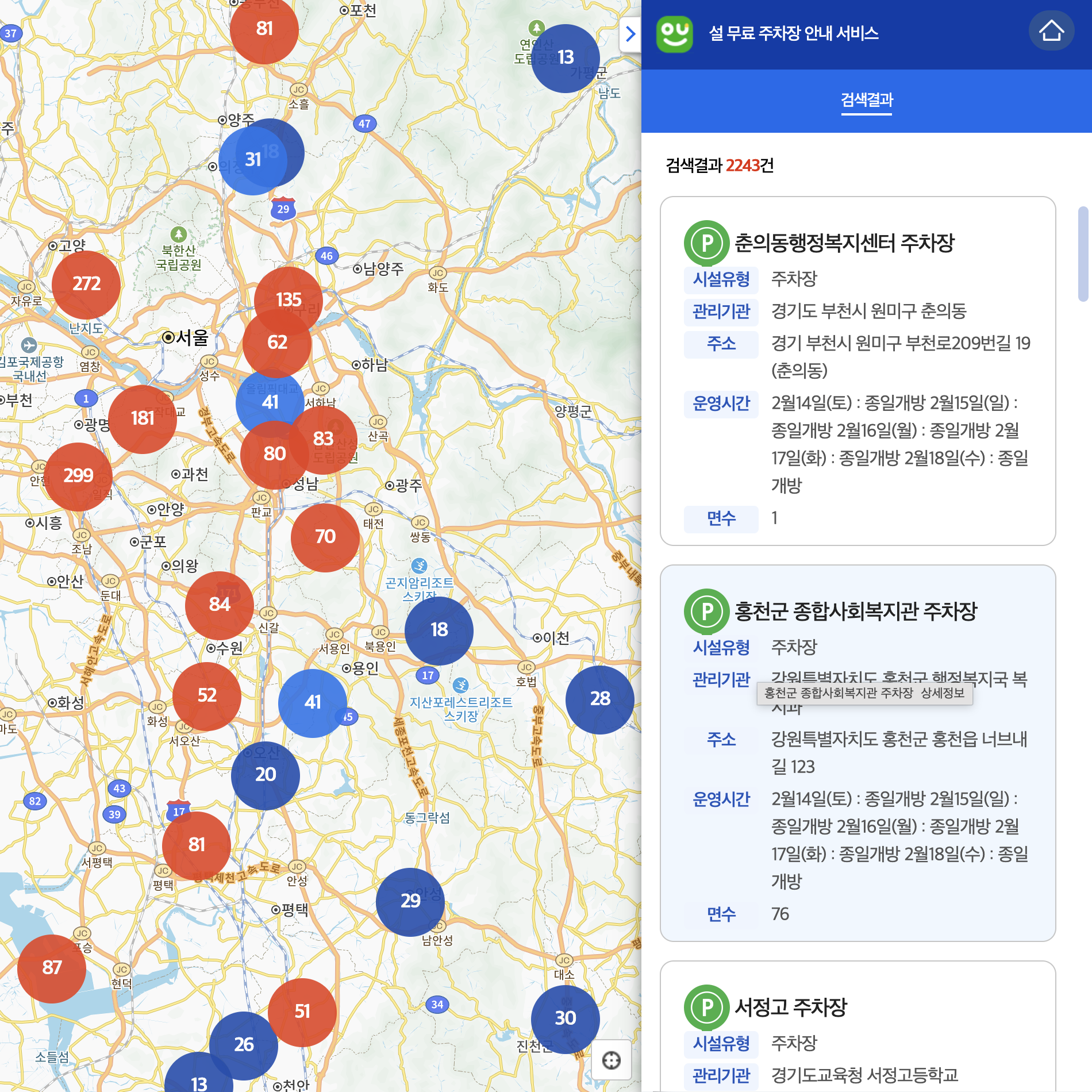Image resolution: width=1092 pixels, height=1092 pixels.
Task: Click the blue 20 marker near 오산
Action: pyautogui.click(x=265, y=775)
